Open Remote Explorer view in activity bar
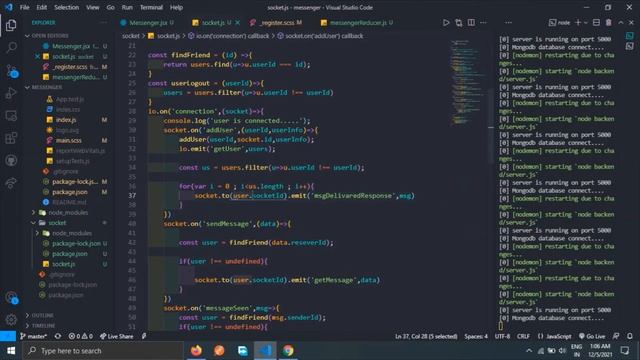 (x=11, y=116)
